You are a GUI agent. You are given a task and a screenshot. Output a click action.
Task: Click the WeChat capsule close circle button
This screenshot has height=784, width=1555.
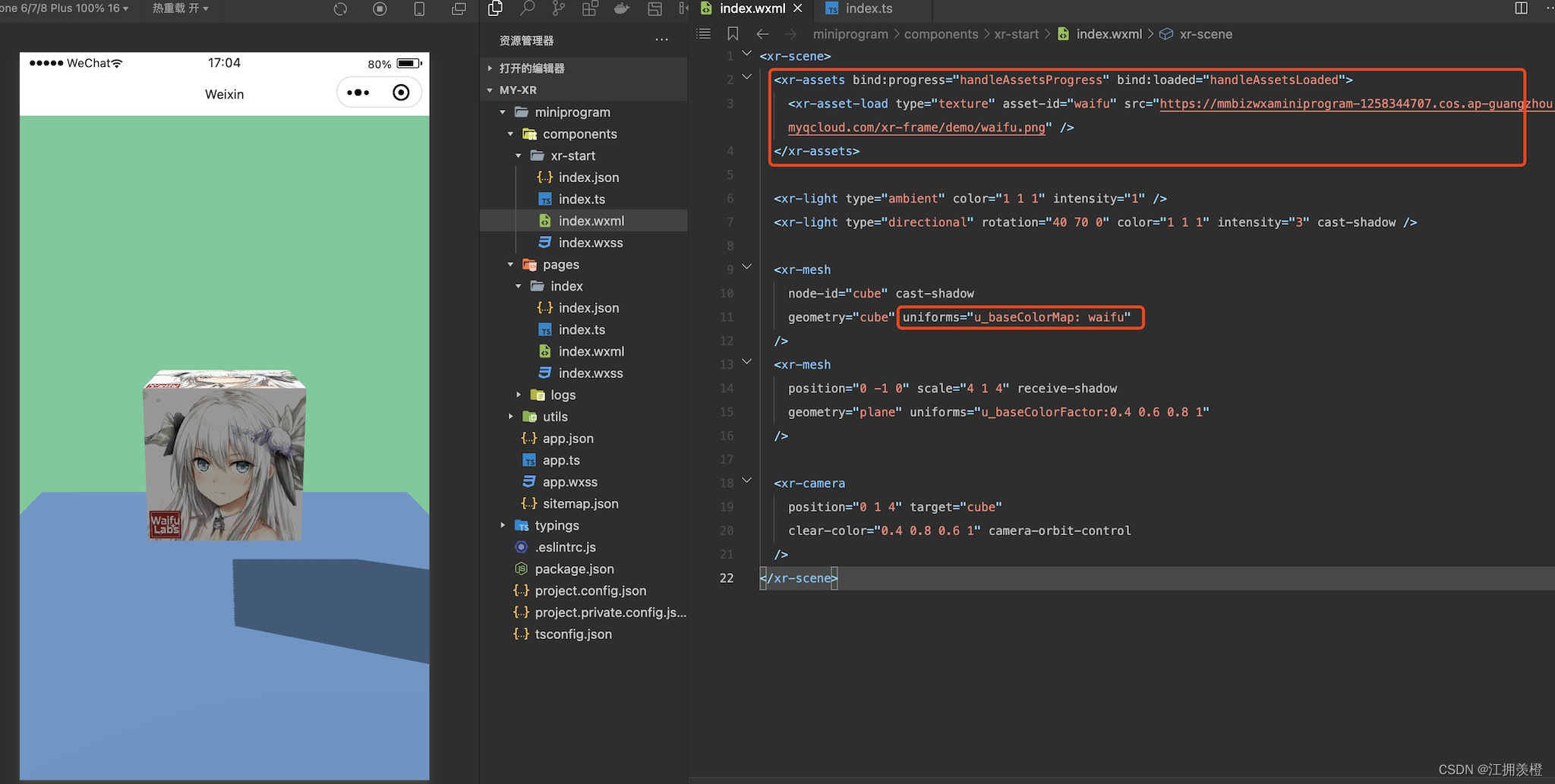tap(401, 93)
